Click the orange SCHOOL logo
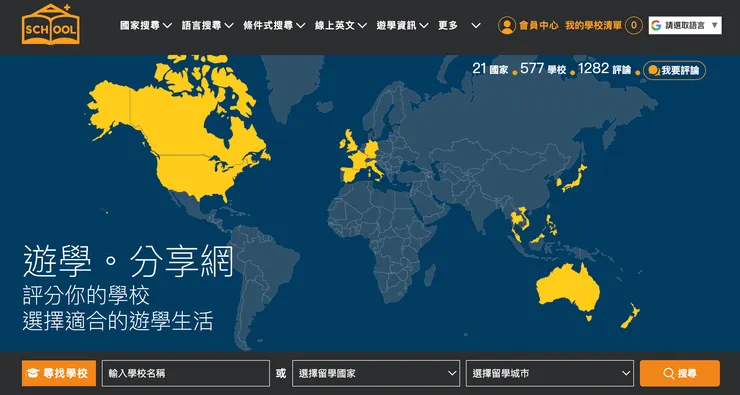Image resolution: width=740 pixels, height=395 pixels. (x=51, y=24)
